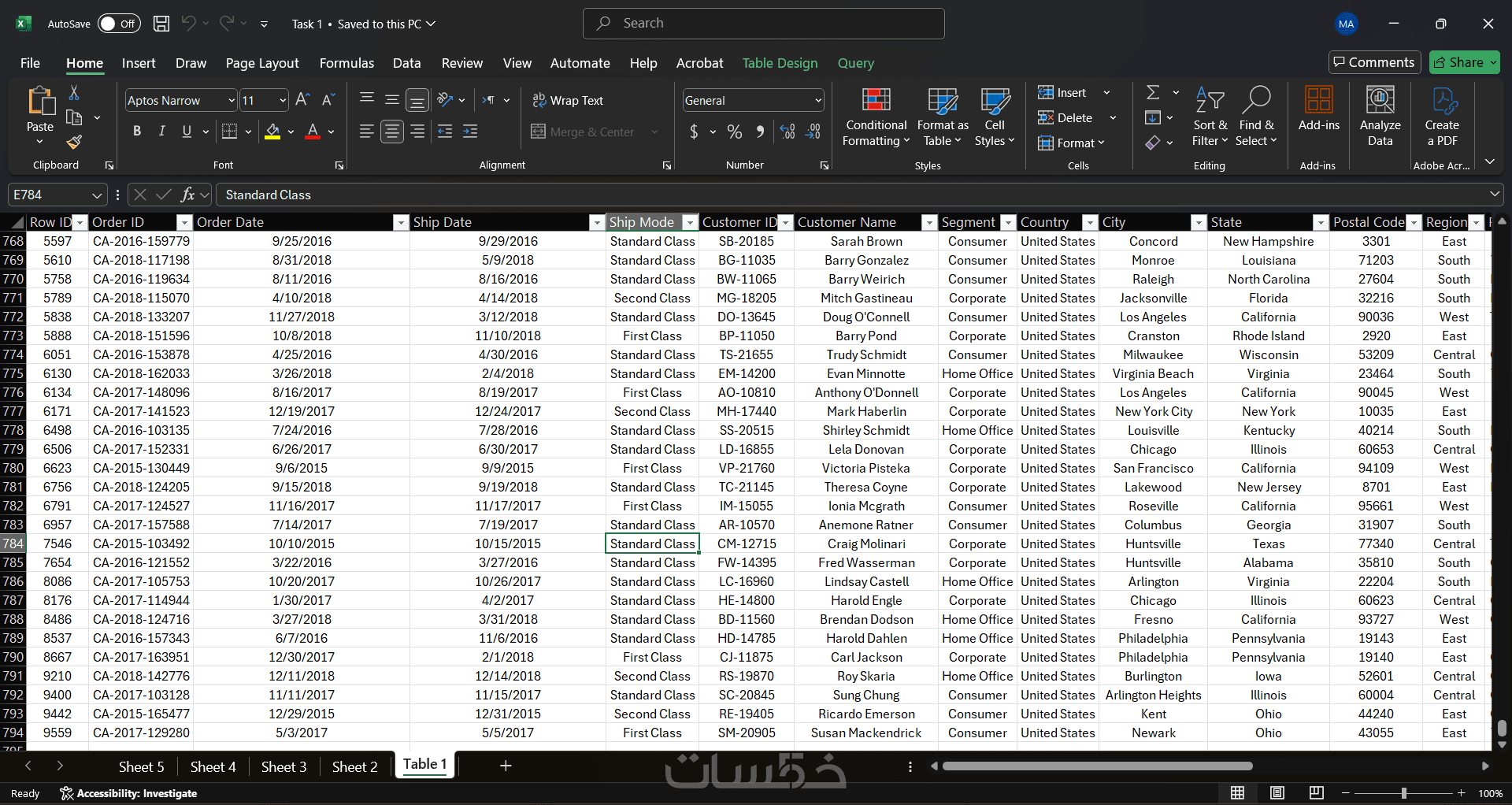Click Increase Decimal icon

787,132
